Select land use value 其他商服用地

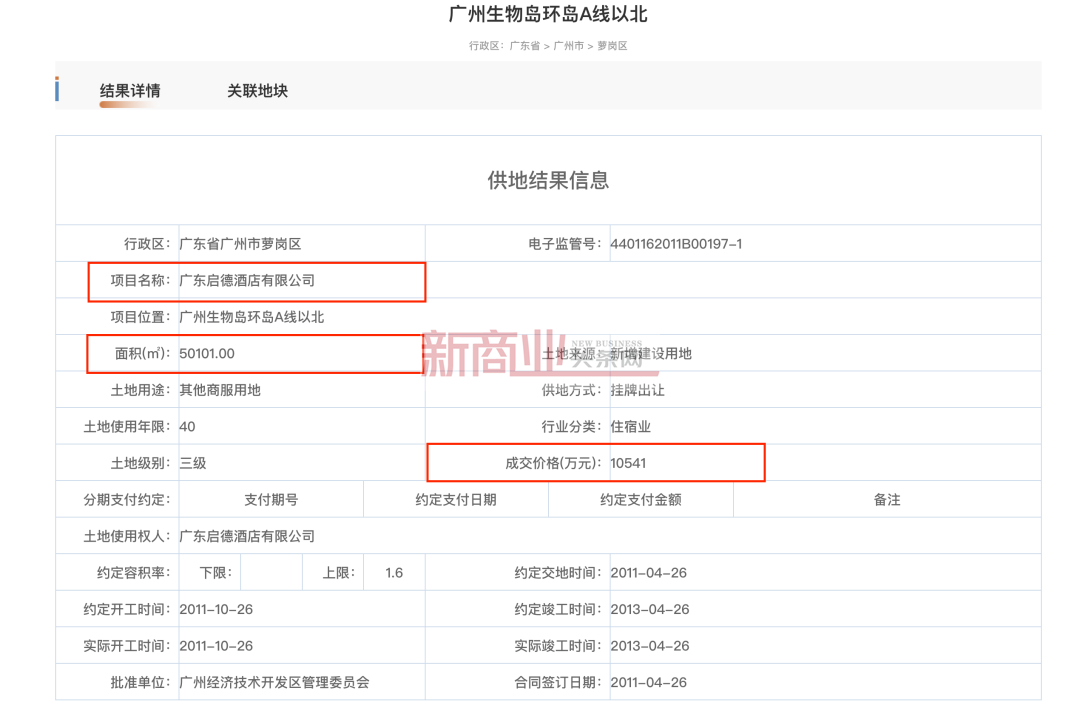(220, 390)
